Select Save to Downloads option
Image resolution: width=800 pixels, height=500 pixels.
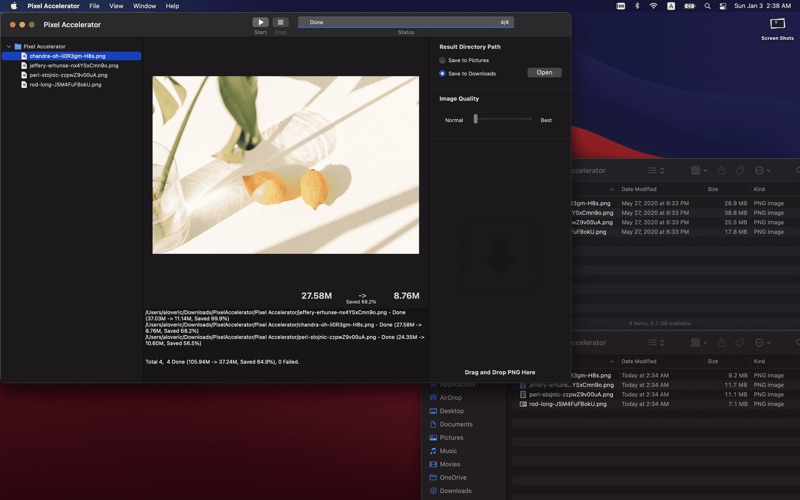tap(443, 74)
